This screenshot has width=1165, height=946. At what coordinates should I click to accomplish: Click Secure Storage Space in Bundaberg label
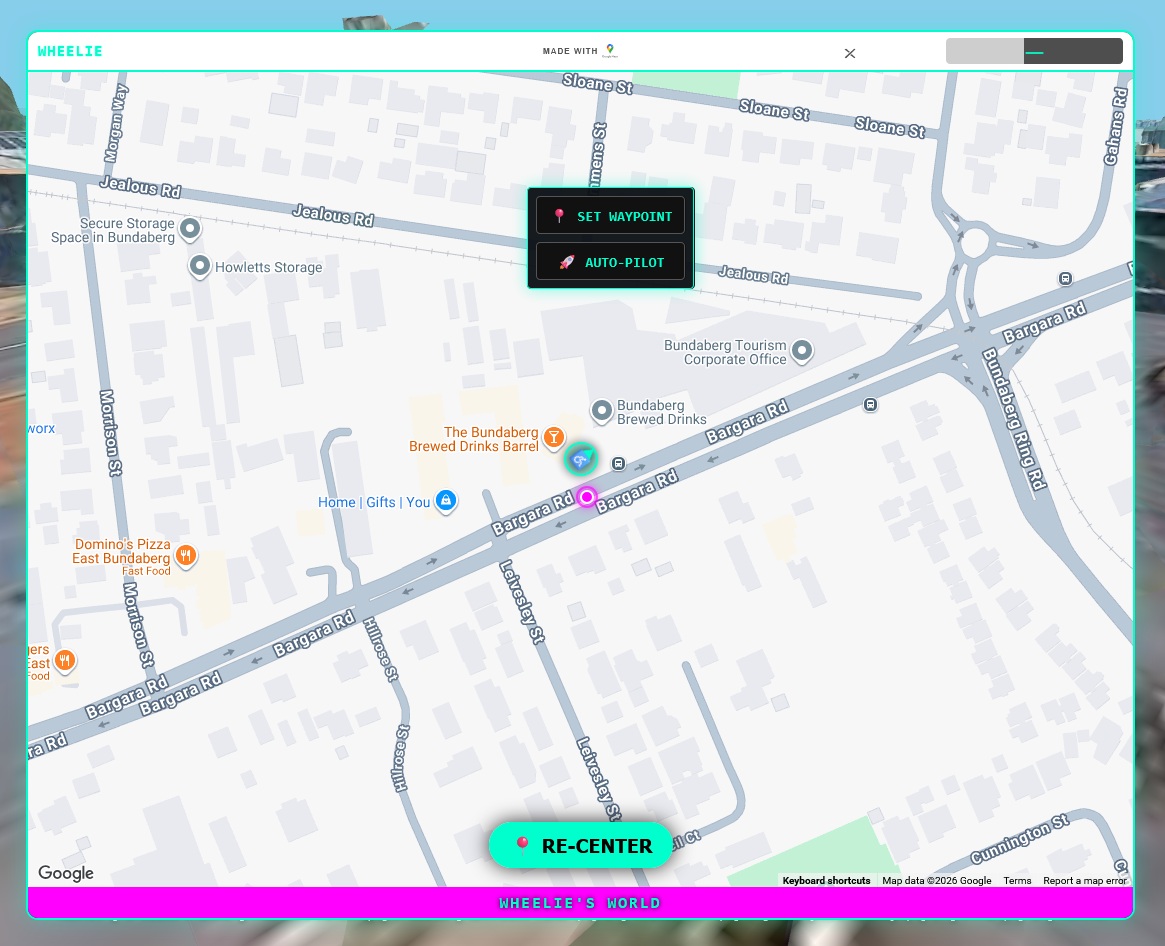click(x=113, y=230)
